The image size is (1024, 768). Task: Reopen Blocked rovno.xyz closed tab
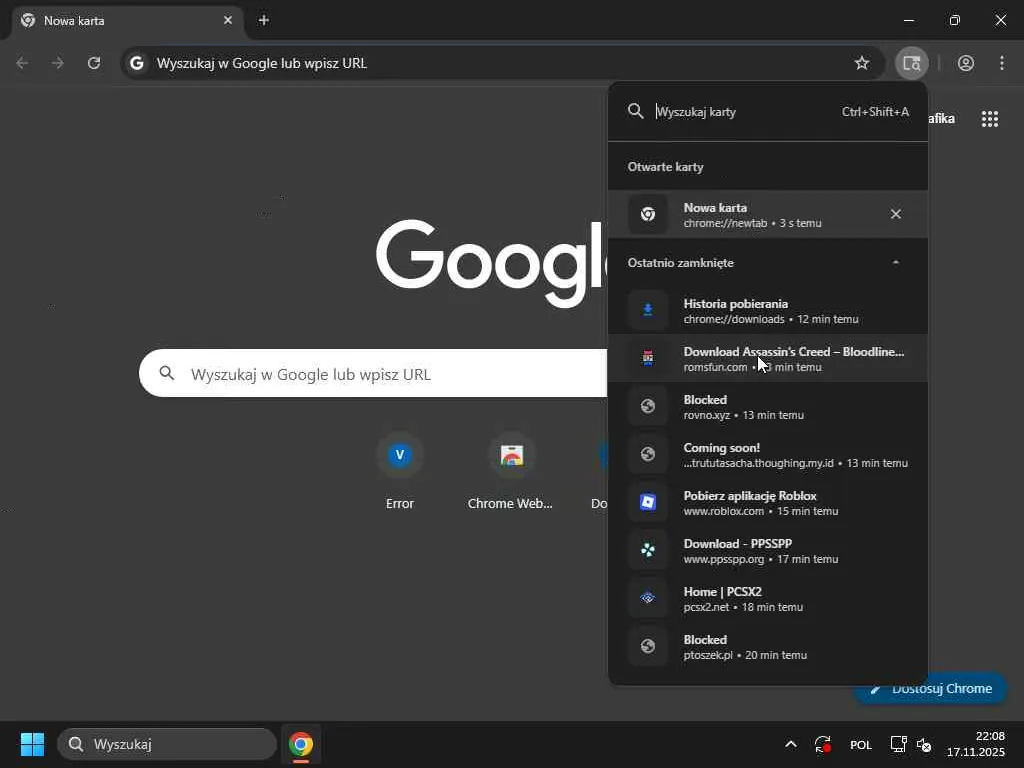768,407
